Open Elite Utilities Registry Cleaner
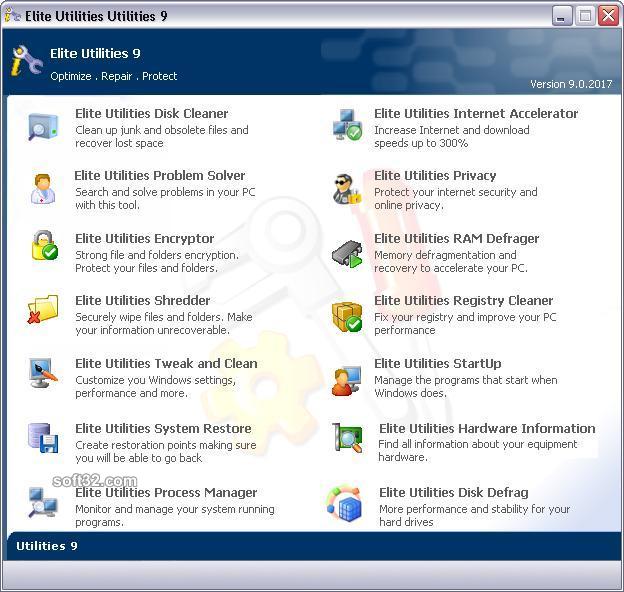The height and width of the screenshot is (592, 624). [x=464, y=300]
